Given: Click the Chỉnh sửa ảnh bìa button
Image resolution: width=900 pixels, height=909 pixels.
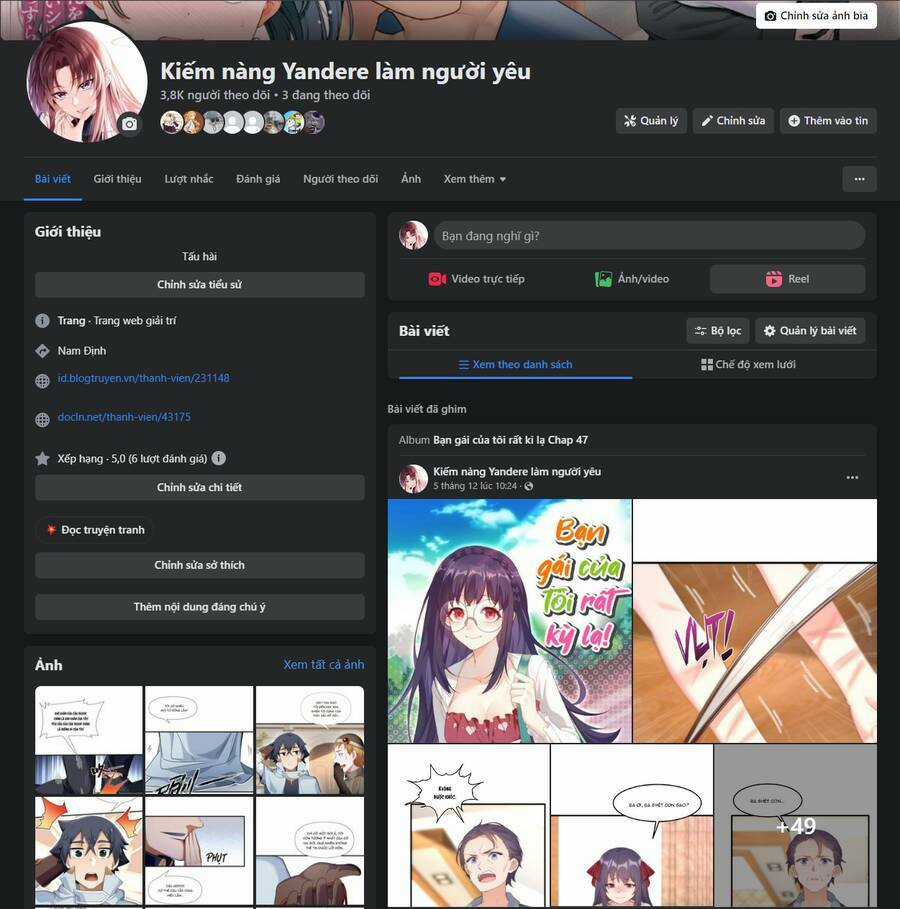Looking at the screenshot, I should [816, 16].
